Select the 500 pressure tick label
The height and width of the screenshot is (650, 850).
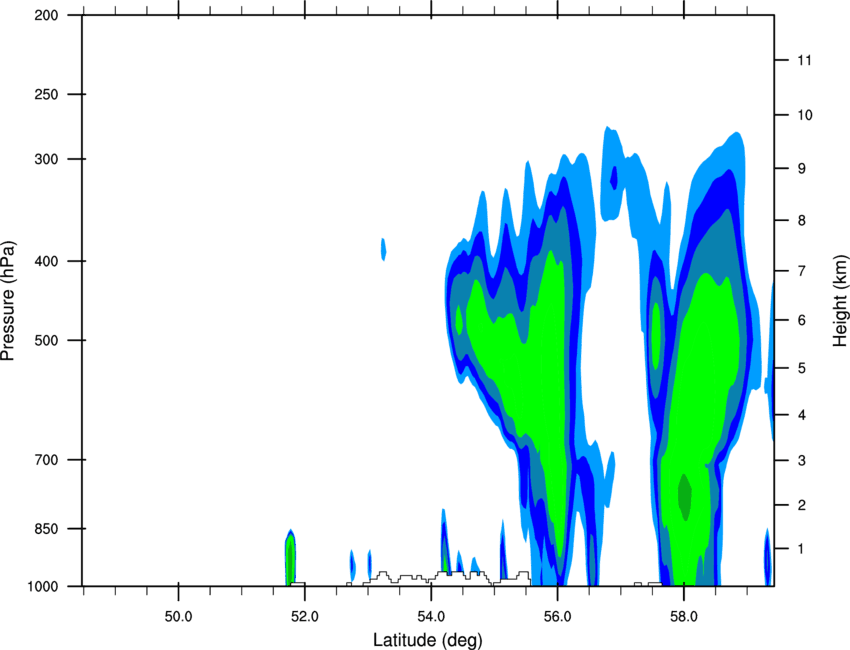click(46, 340)
